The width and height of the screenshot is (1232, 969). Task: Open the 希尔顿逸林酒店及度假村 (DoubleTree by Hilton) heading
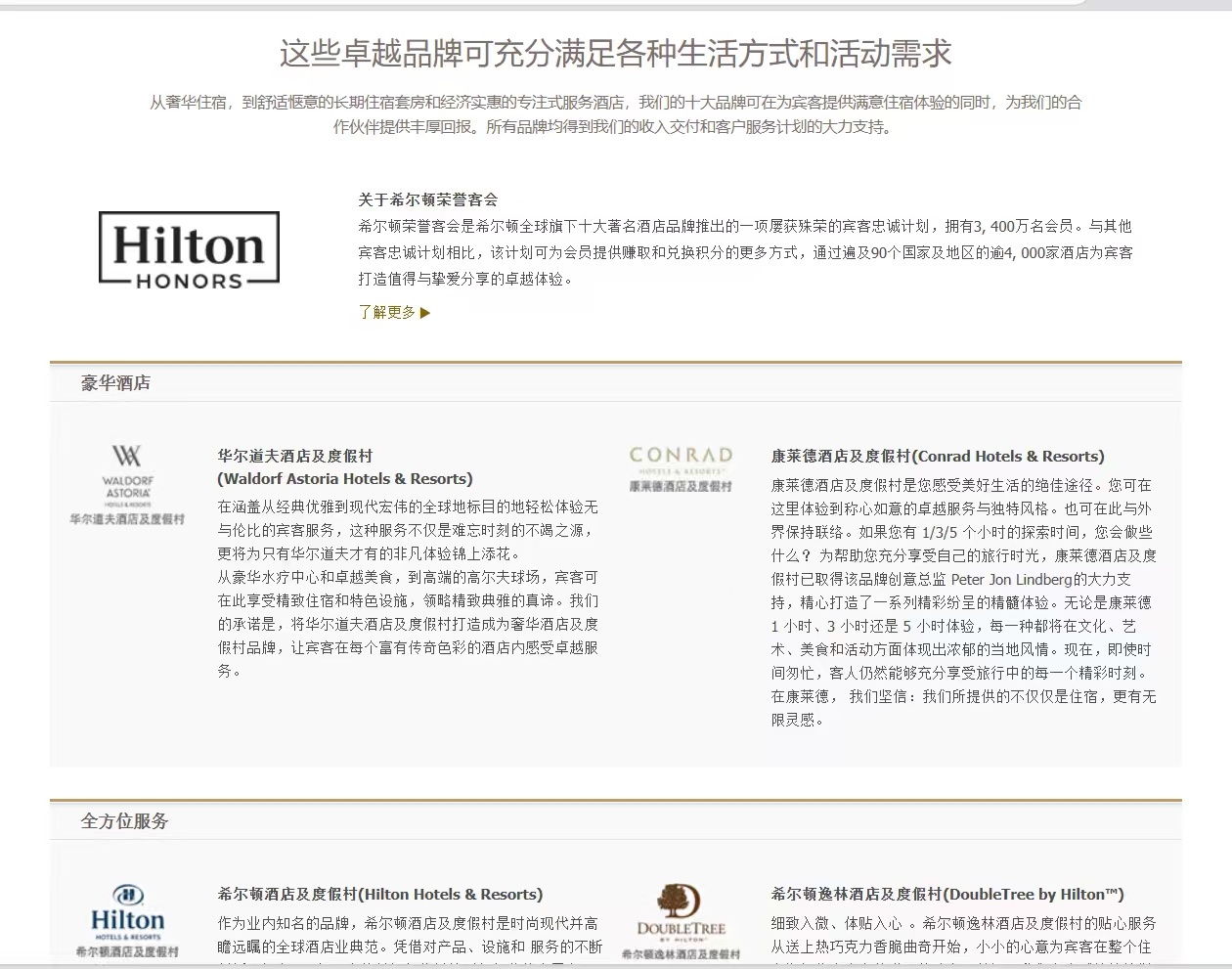tap(946, 894)
